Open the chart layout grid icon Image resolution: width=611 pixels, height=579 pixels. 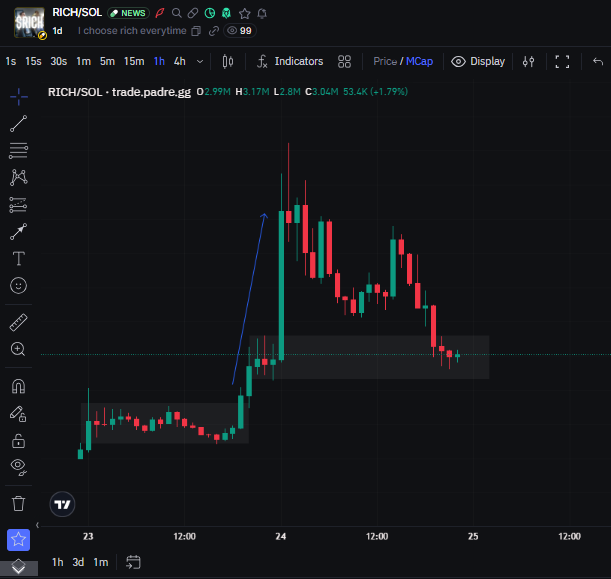(x=344, y=62)
